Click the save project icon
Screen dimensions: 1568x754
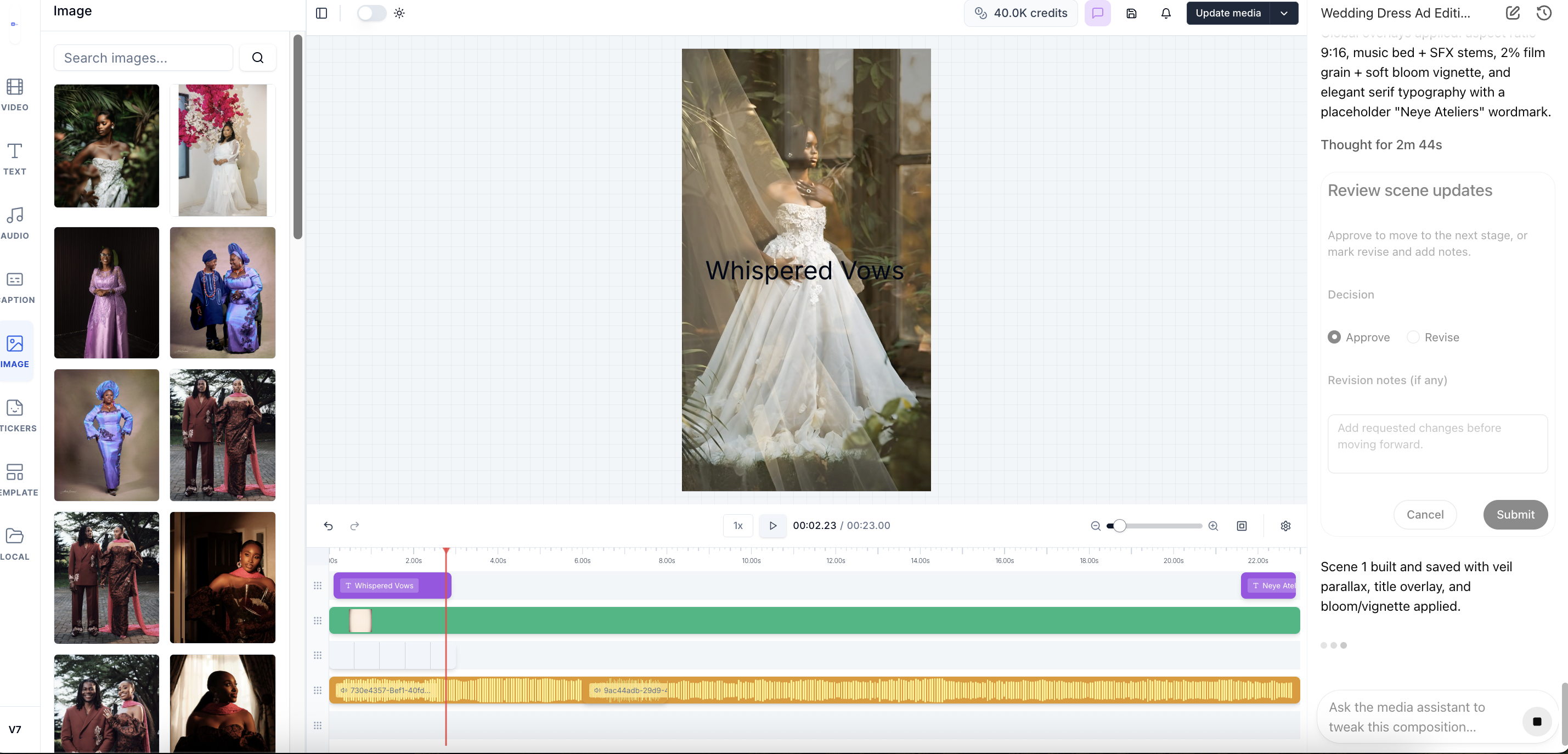click(x=1131, y=13)
